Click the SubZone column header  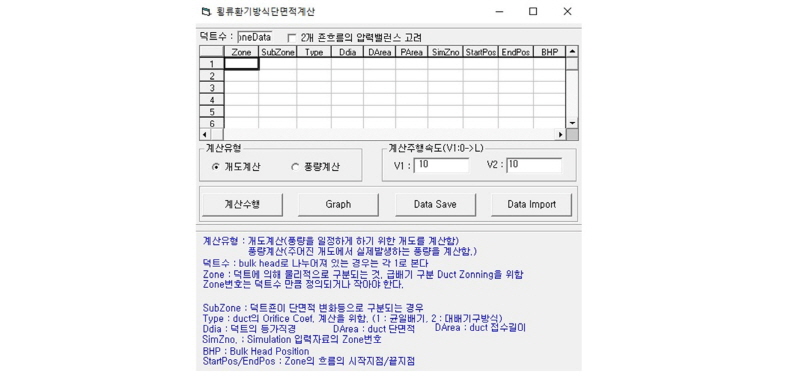pyautogui.click(x=278, y=52)
